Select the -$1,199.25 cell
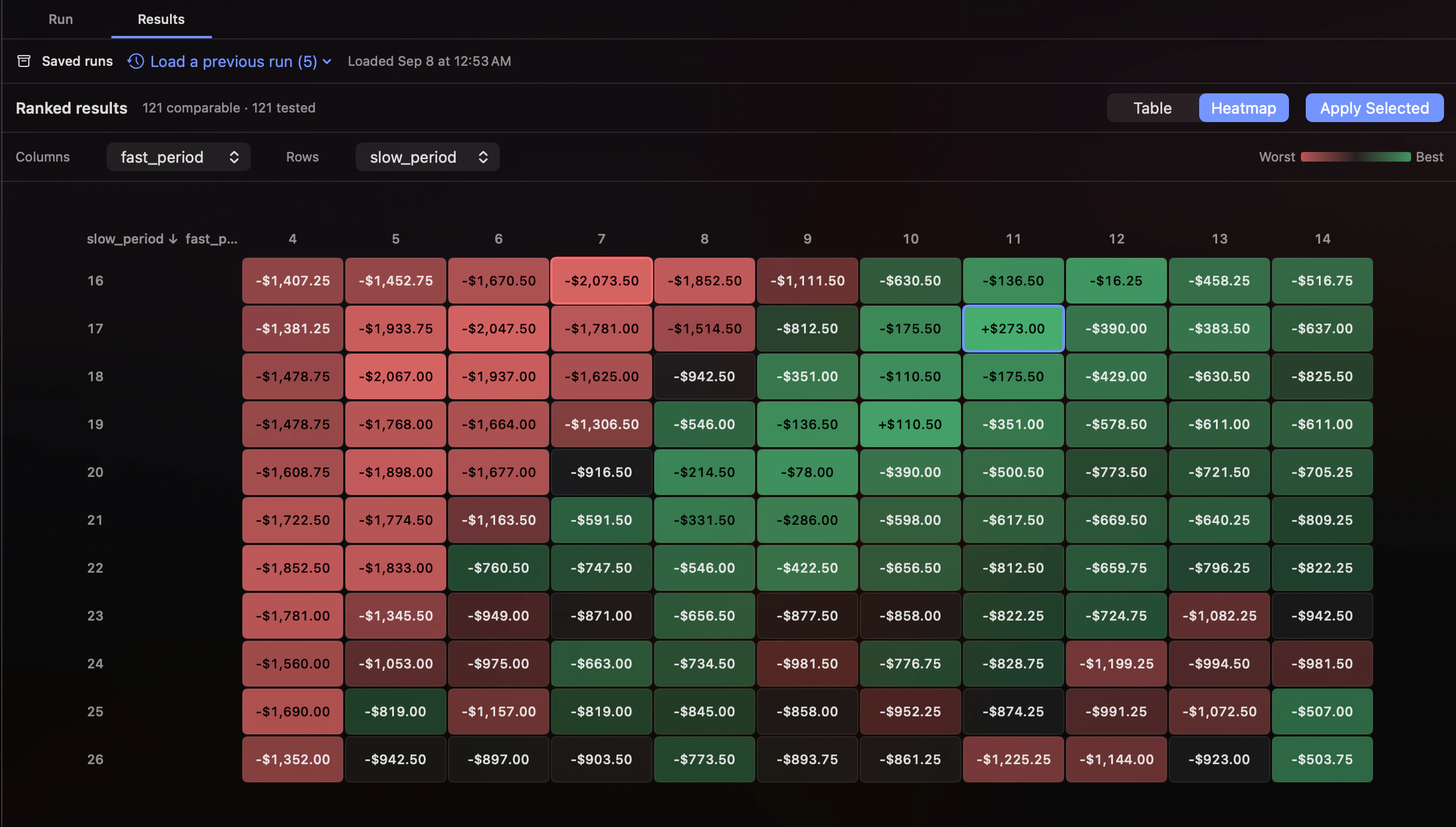The image size is (1456, 827). 1116,664
